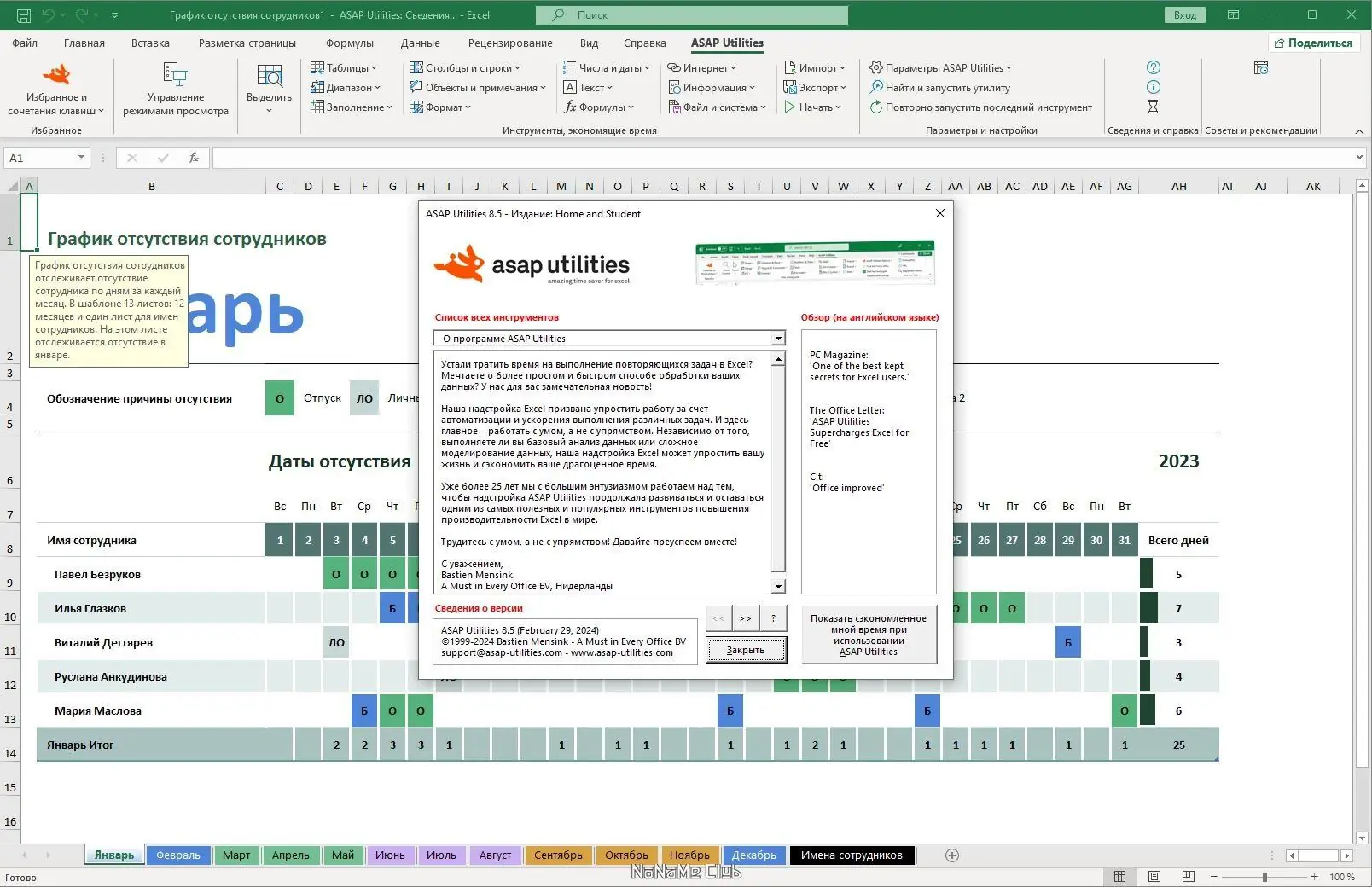The height and width of the screenshot is (887, 1372).
Task: Open Tips and recommendations calendar icon
Action: point(1261,67)
